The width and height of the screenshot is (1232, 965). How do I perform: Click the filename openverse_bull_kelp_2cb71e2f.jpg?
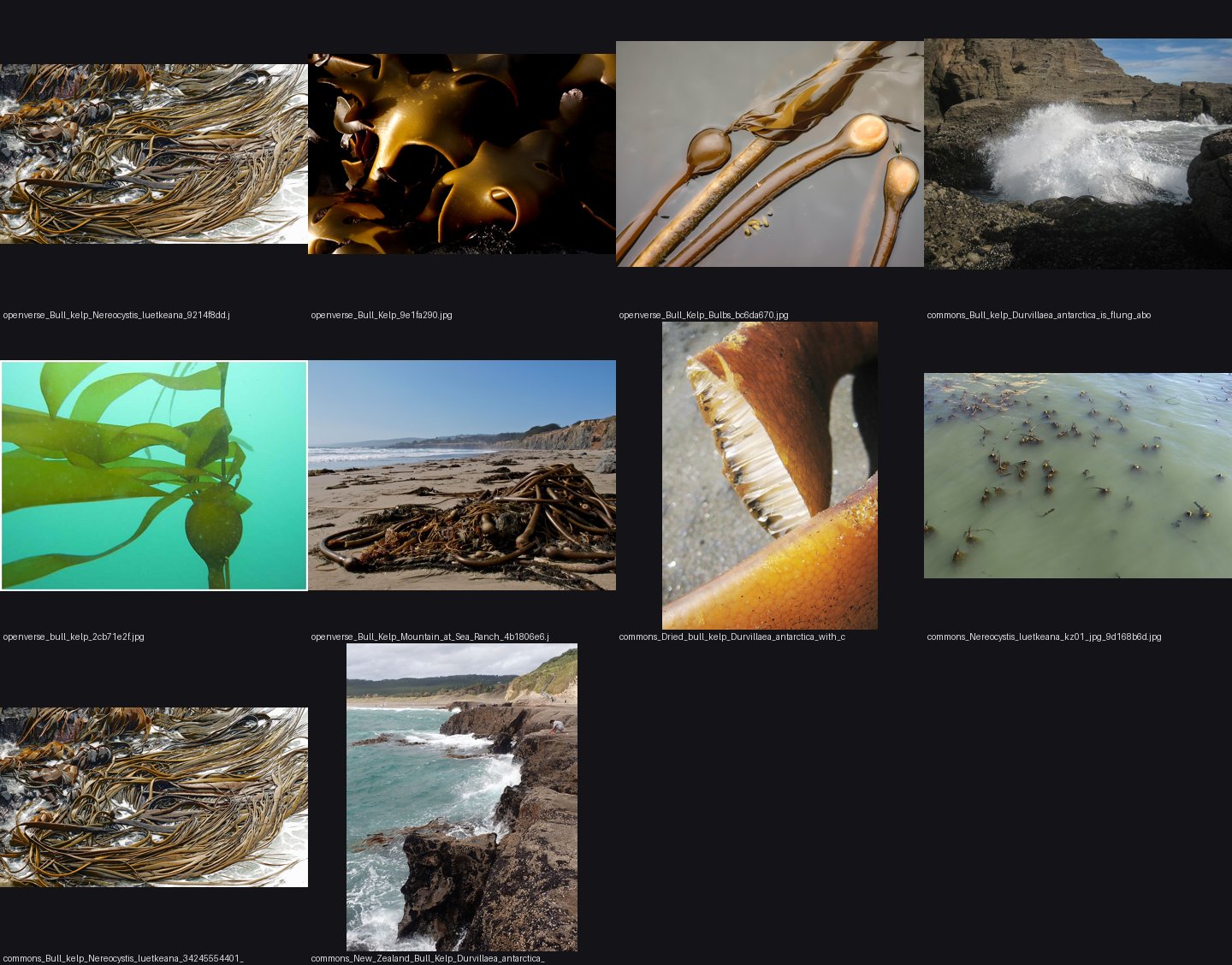pyautogui.click(x=74, y=637)
